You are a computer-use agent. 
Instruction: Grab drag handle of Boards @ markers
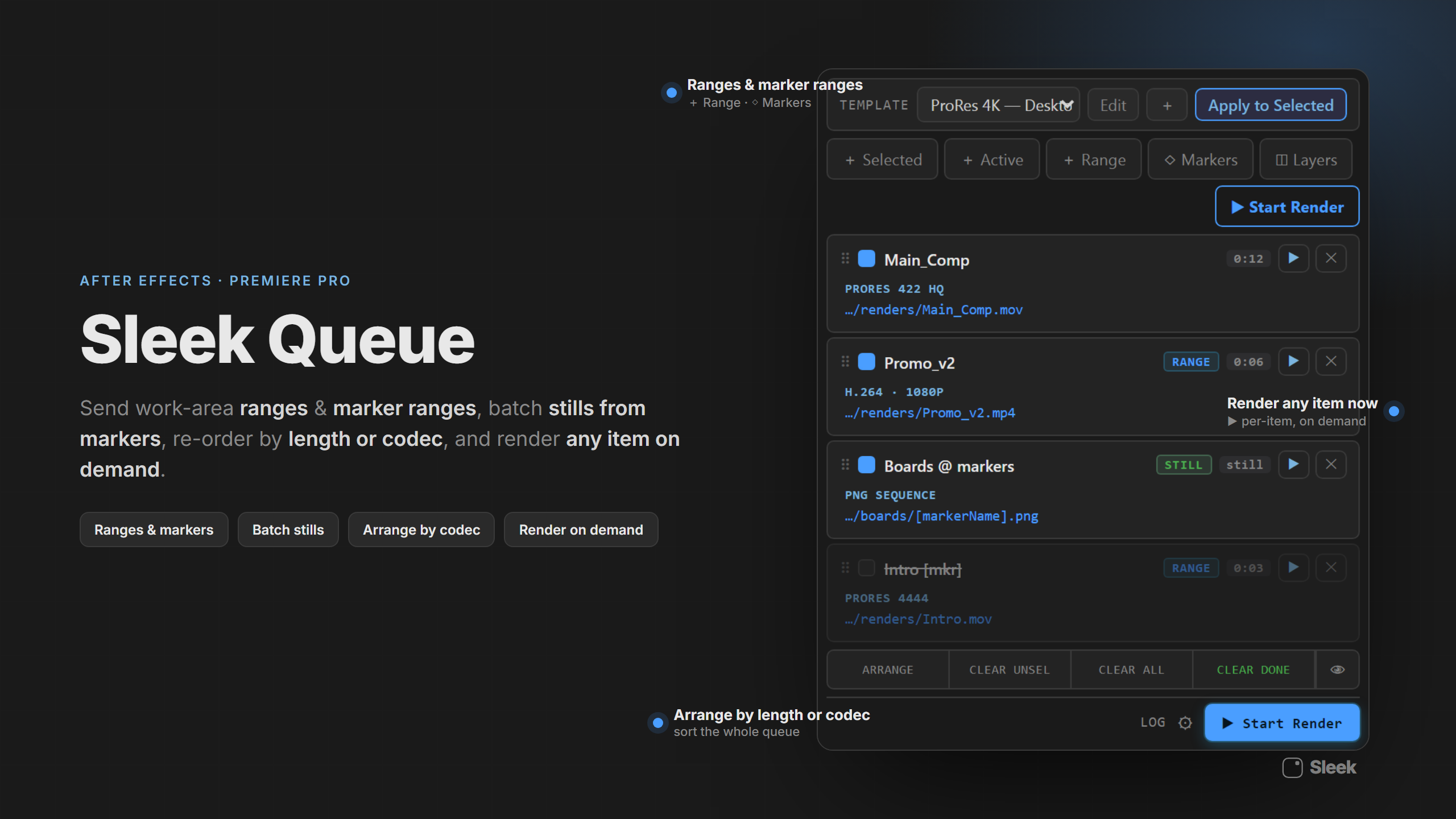point(845,465)
